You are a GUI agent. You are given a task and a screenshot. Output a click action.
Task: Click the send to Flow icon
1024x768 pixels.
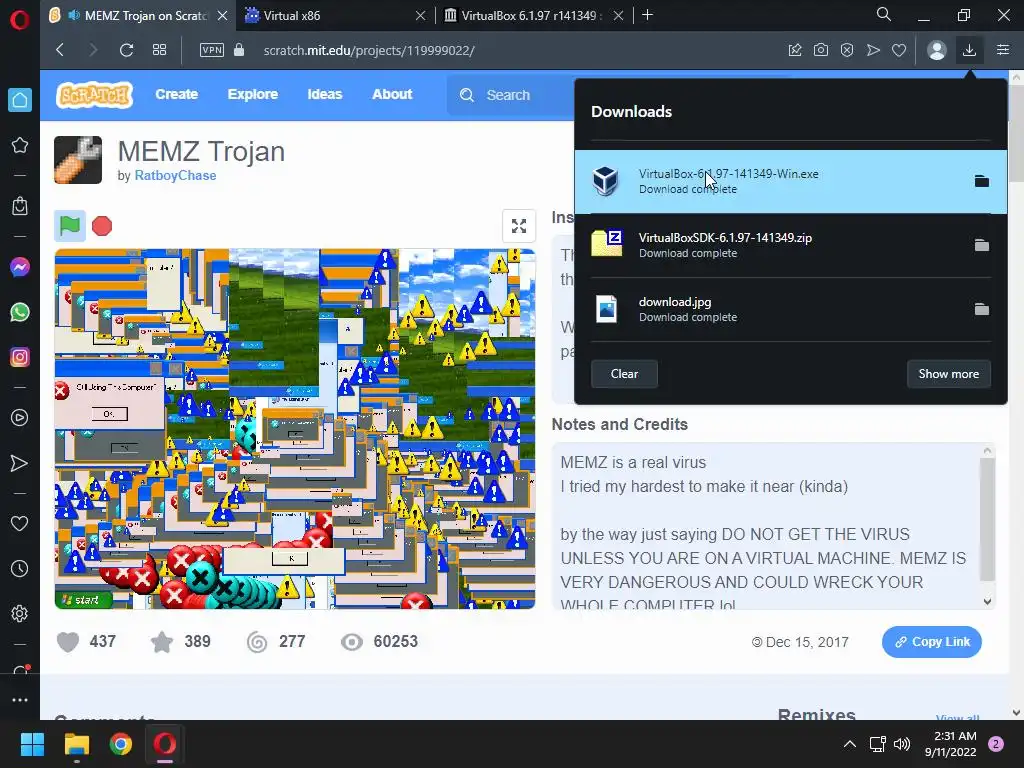[x=873, y=50]
